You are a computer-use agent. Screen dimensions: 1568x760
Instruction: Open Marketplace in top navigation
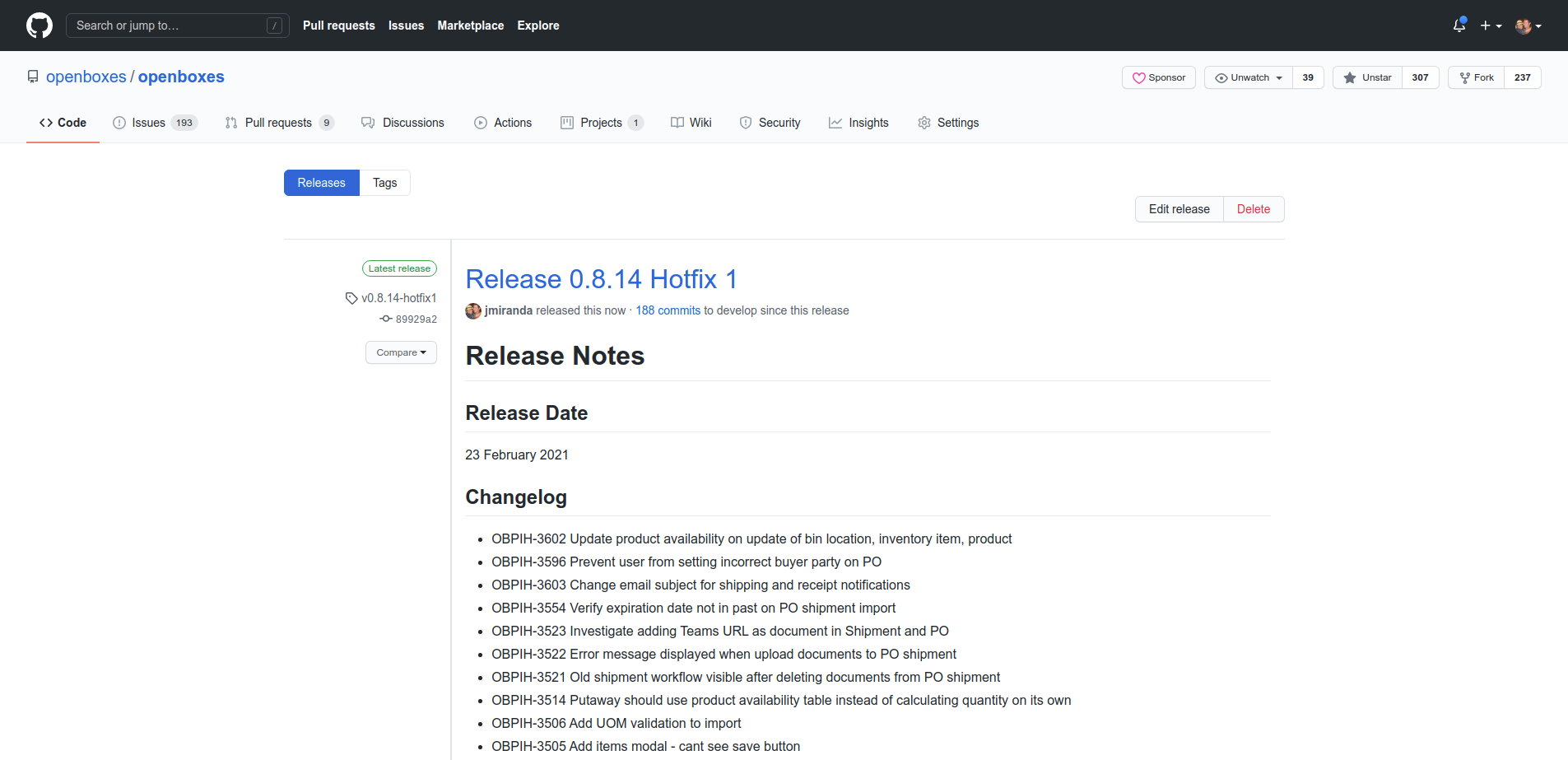[471, 26]
